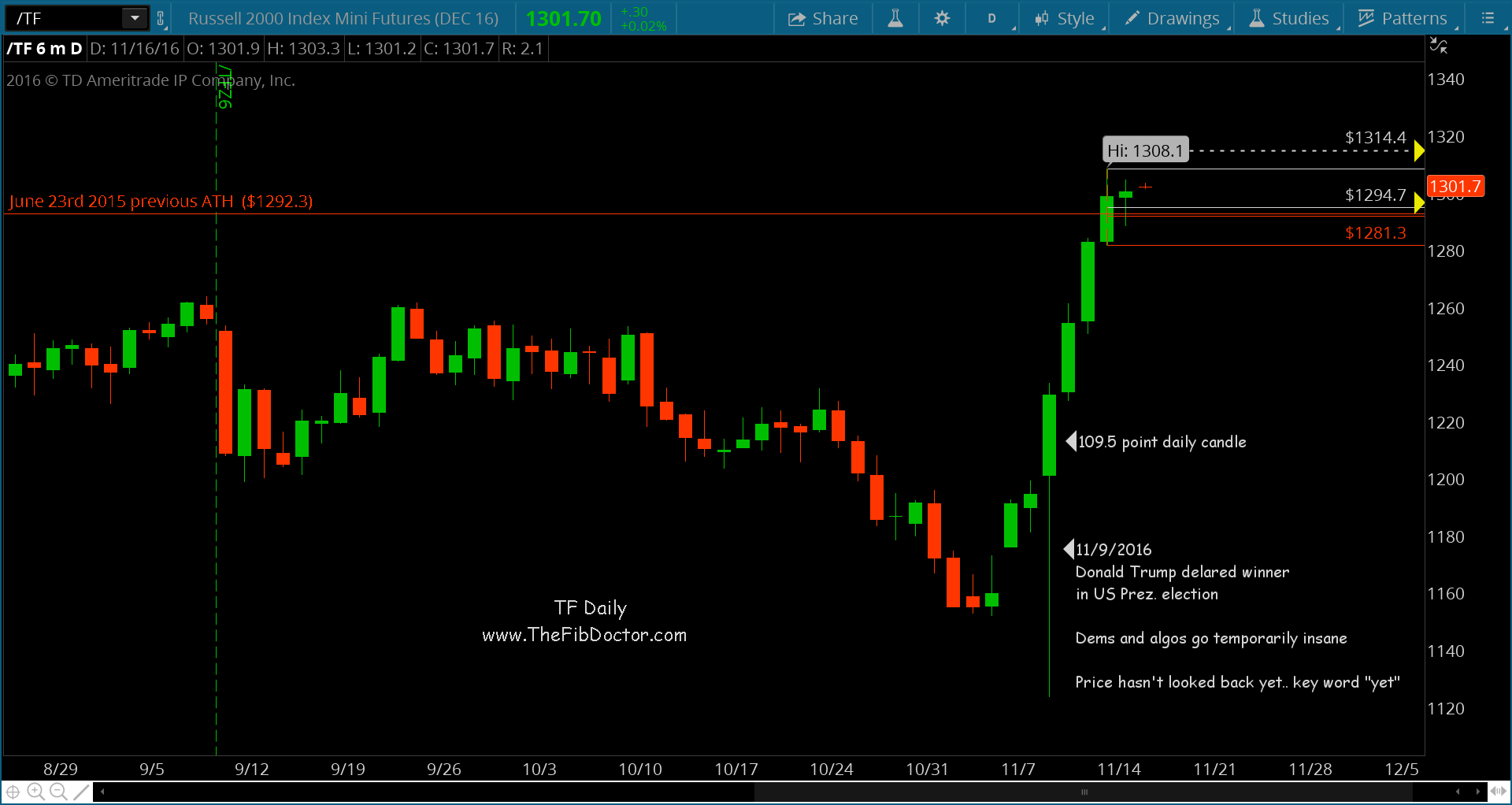
Task: Click the 1301.70 last price in toolbar
Action: coord(564,19)
